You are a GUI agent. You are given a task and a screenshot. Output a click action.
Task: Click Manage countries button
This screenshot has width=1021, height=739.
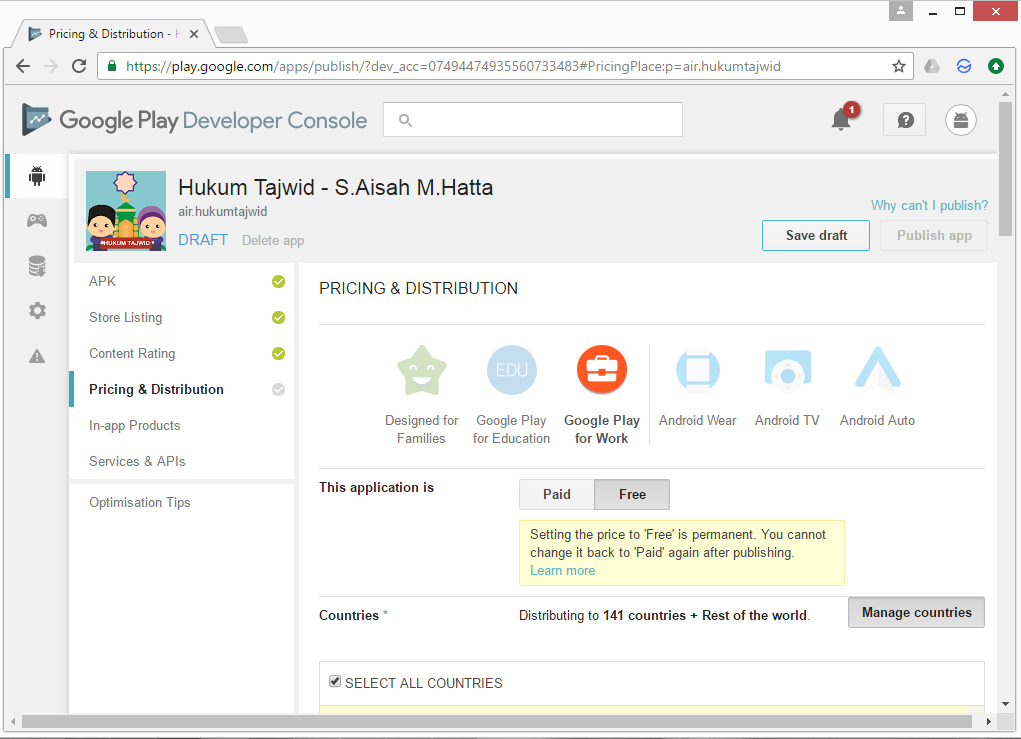point(916,612)
